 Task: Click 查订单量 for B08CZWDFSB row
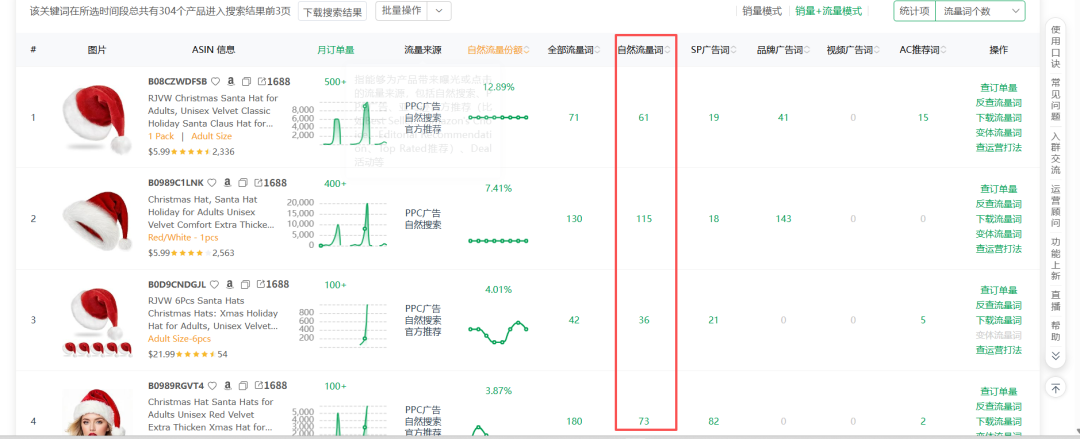pyautogui.click(x=999, y=88)
